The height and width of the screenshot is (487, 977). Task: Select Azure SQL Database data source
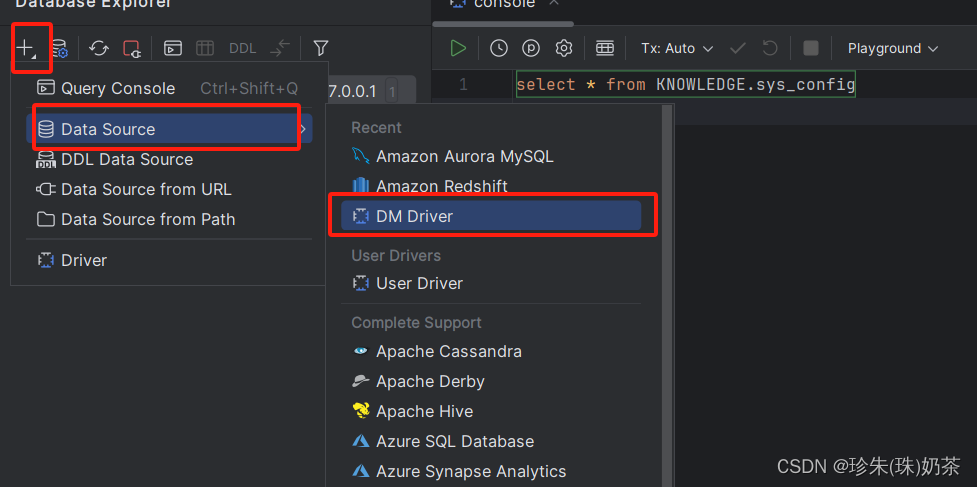[491, 442]
